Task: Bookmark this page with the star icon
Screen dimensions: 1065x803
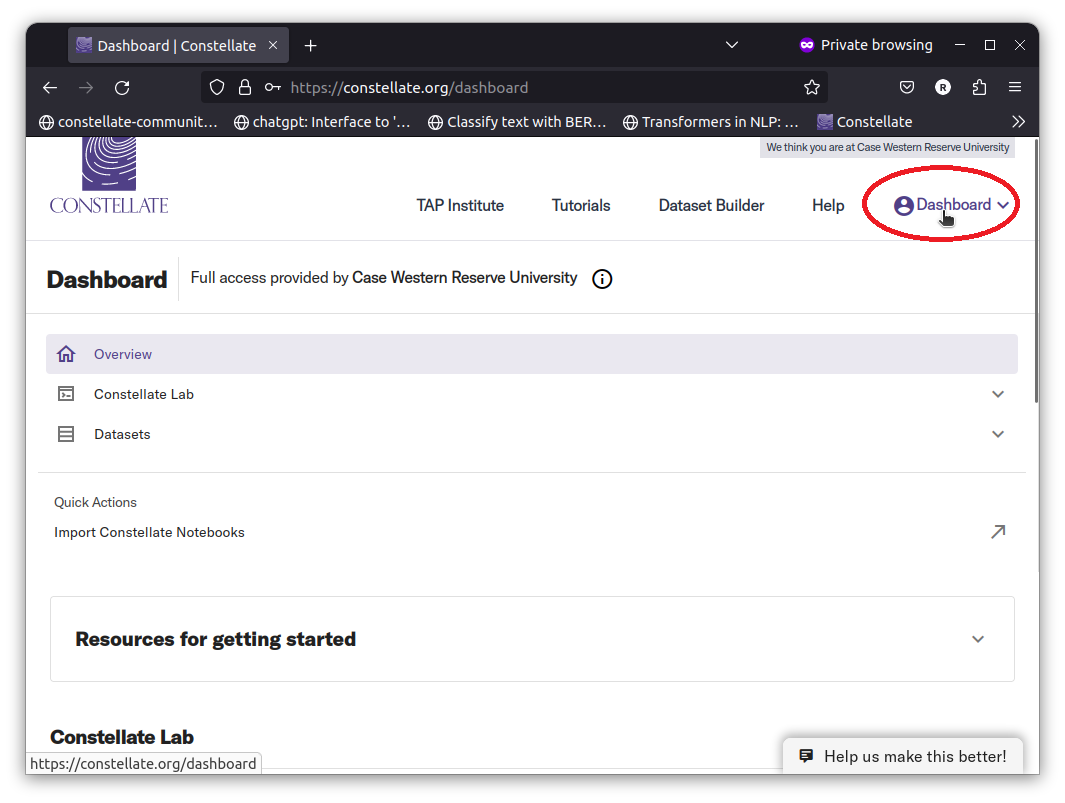Action: tap(812, 88)
